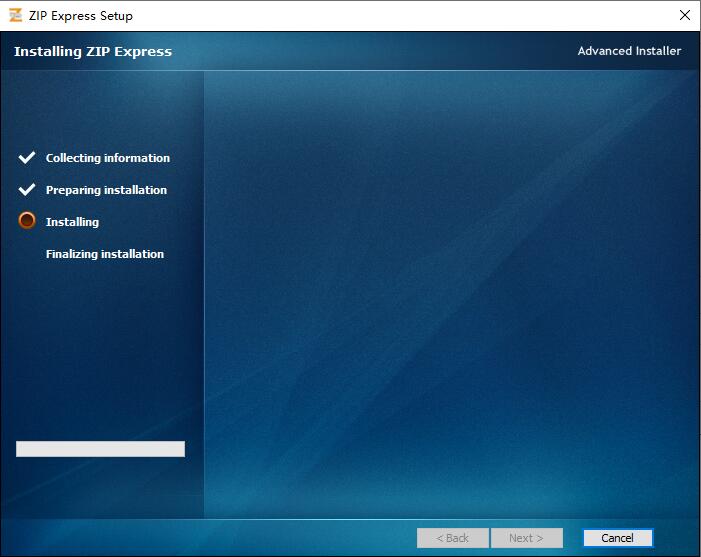This screenshot has width=701, height=557.
Task: Click the 'Advanced Installer' header text
Action: coord(629,51)
